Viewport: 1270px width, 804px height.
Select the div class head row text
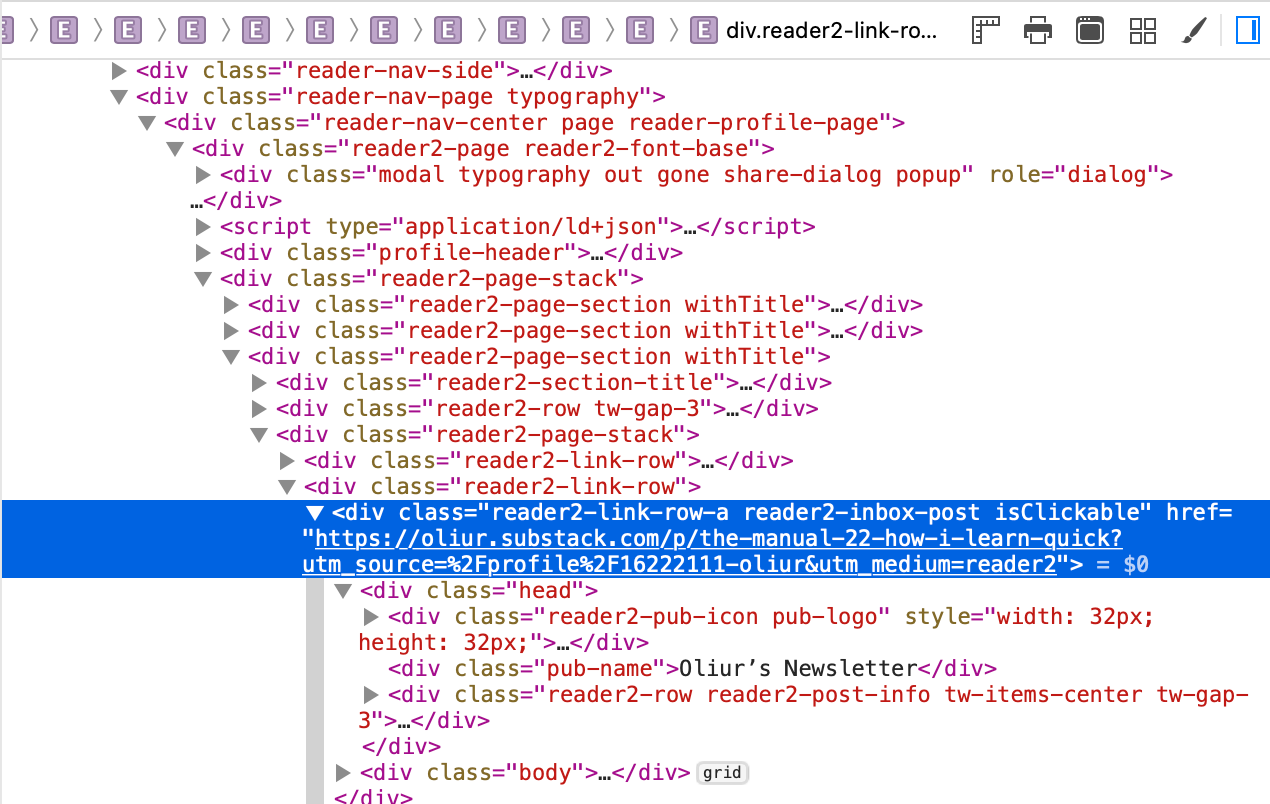point(479,591)
